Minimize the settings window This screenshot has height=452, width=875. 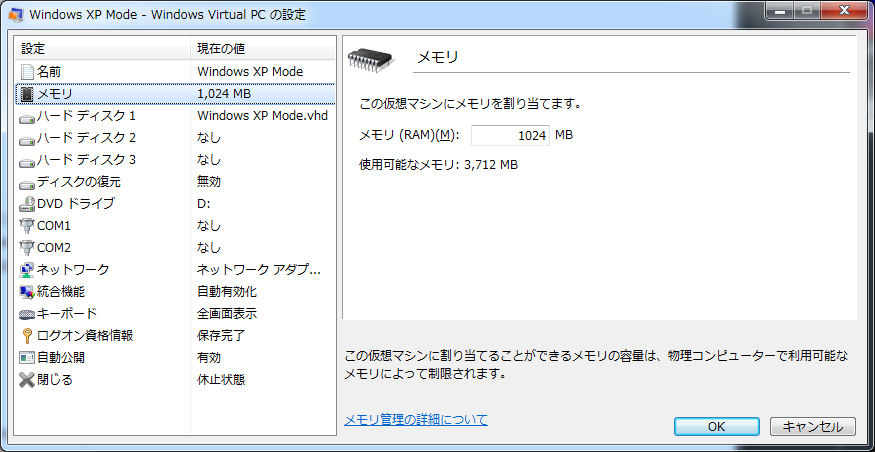tap(778, 11)
